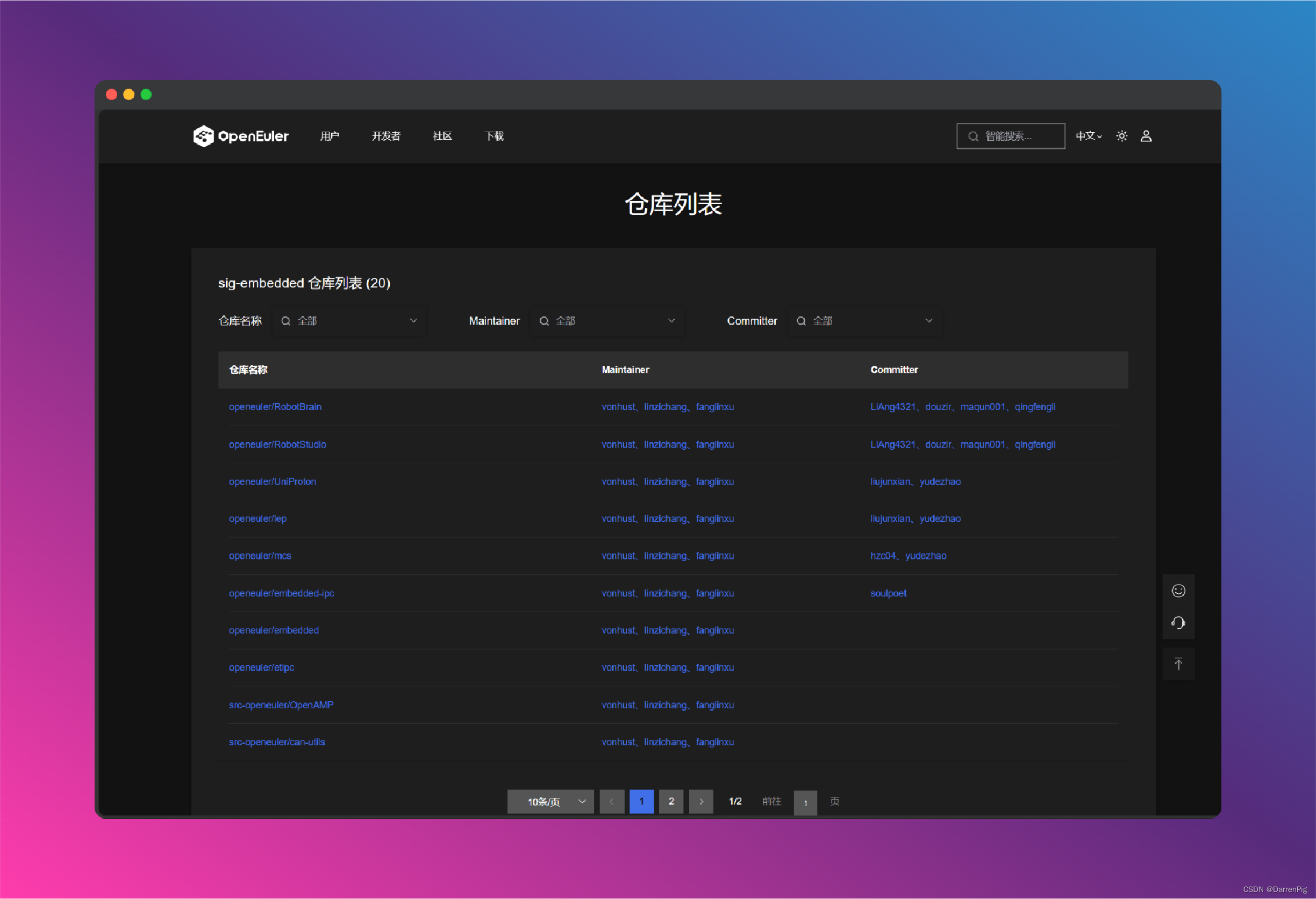Open openeuler/mcs repository link
This screenshot has height=899, width=1316.
[x=260, y=556]
